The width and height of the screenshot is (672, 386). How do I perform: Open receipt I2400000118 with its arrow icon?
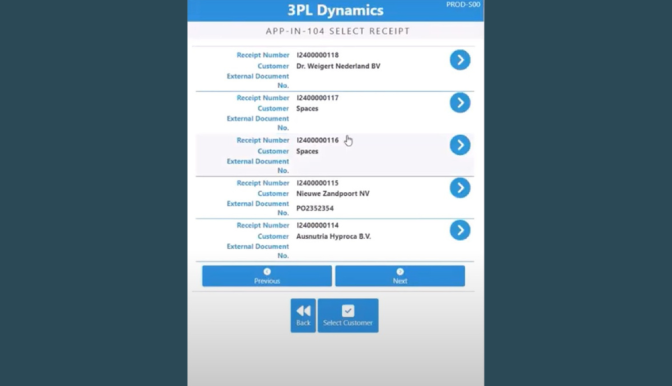460,60
